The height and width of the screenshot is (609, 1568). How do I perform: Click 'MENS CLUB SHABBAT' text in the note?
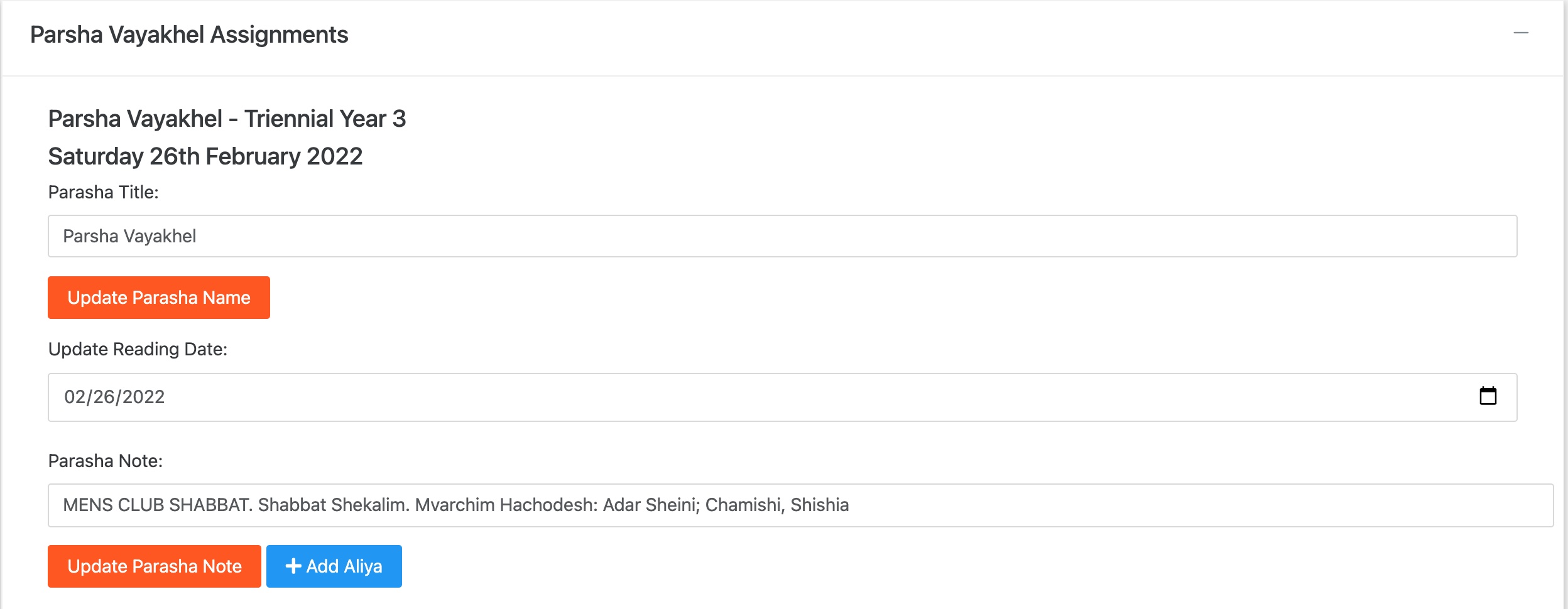[157, 505]
